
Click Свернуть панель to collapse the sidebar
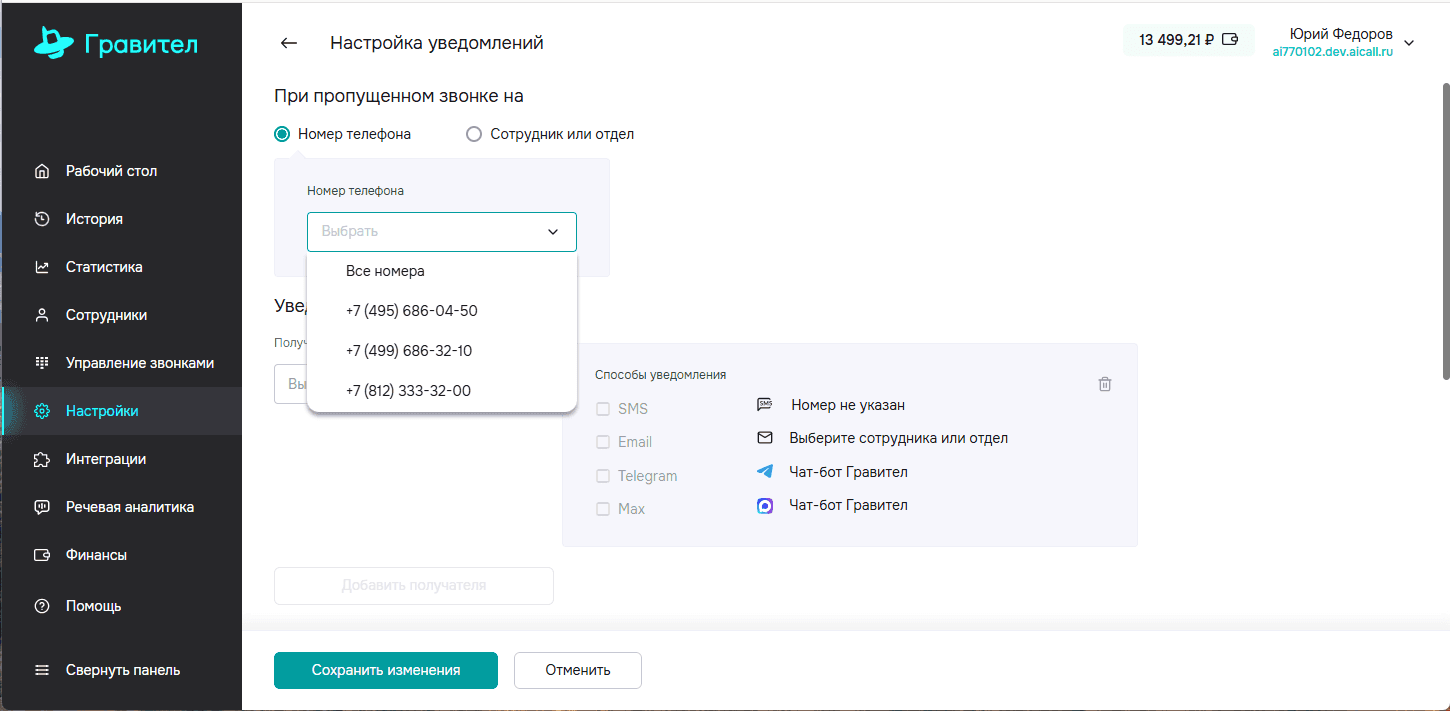[x=121, y=670]
